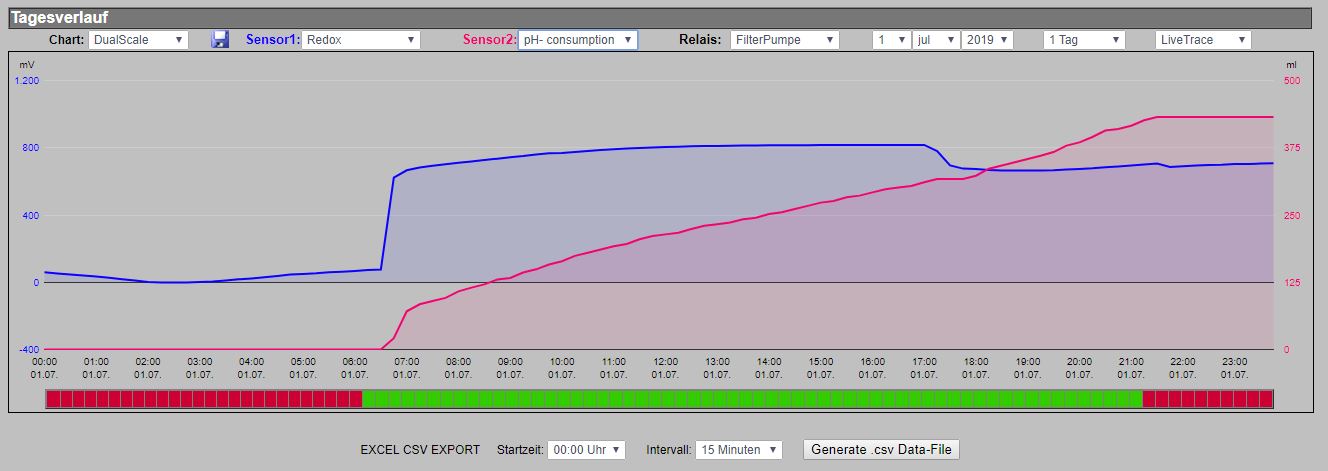
Task: Select the day number dropdown
Action: pyautogui.click(x=891, y=40)
